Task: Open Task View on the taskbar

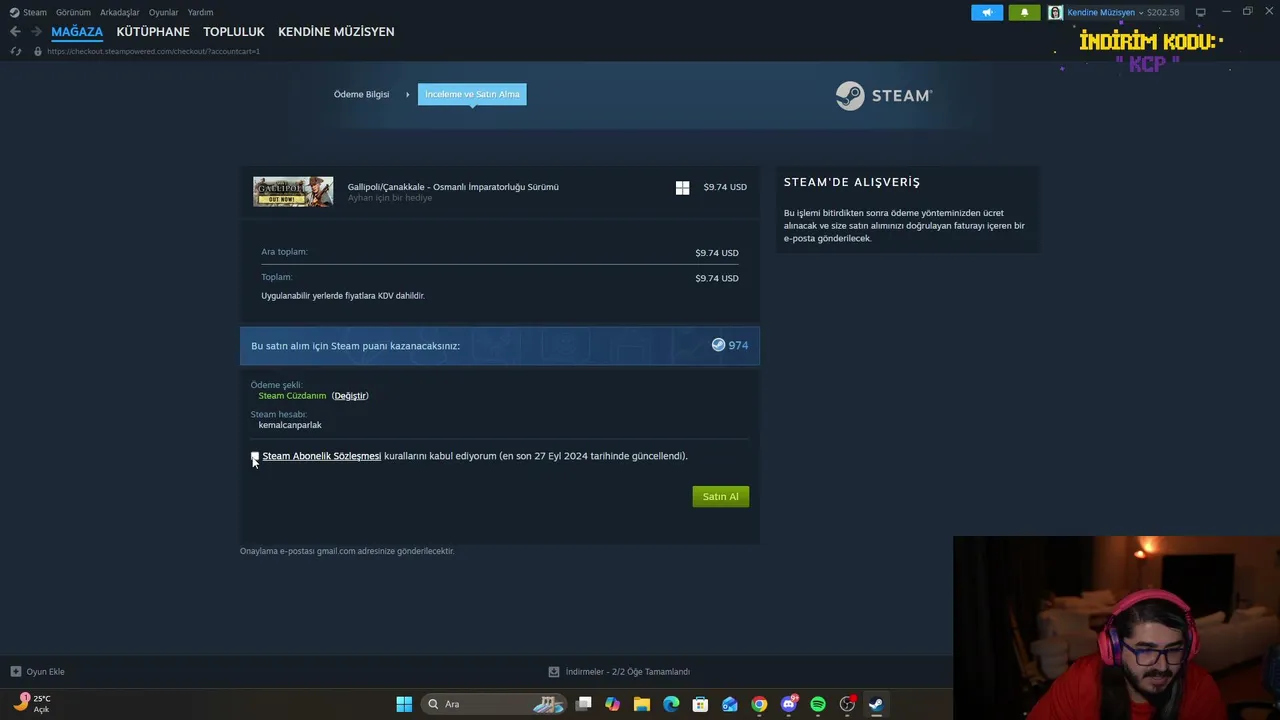Action: [584, 704]
